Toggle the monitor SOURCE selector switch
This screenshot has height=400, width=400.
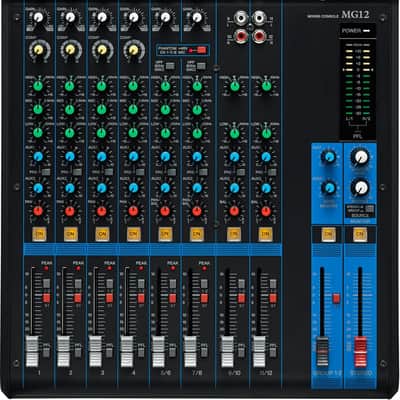[369, 209]
